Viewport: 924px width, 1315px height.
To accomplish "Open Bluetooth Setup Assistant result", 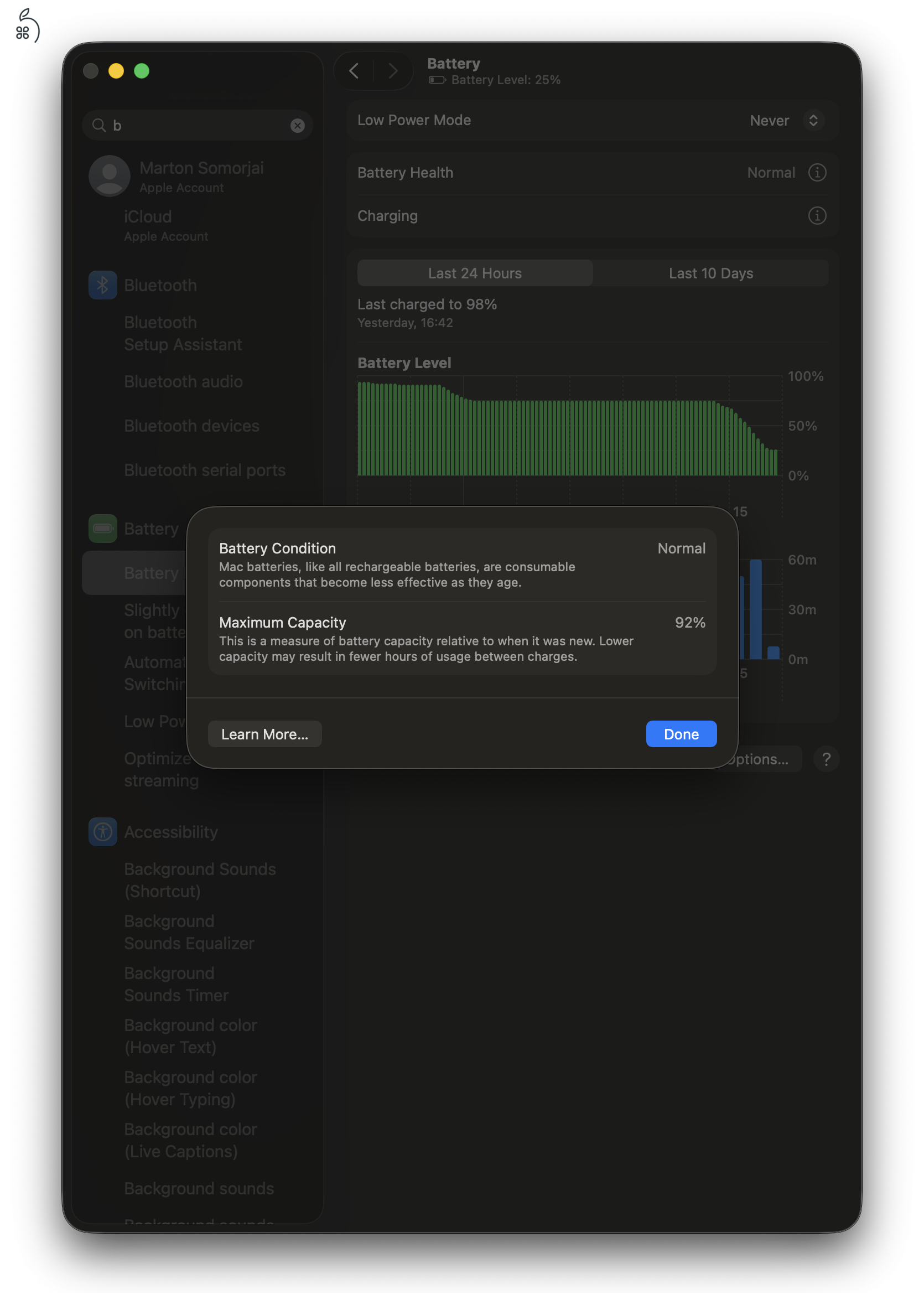I will pos(183,333).
